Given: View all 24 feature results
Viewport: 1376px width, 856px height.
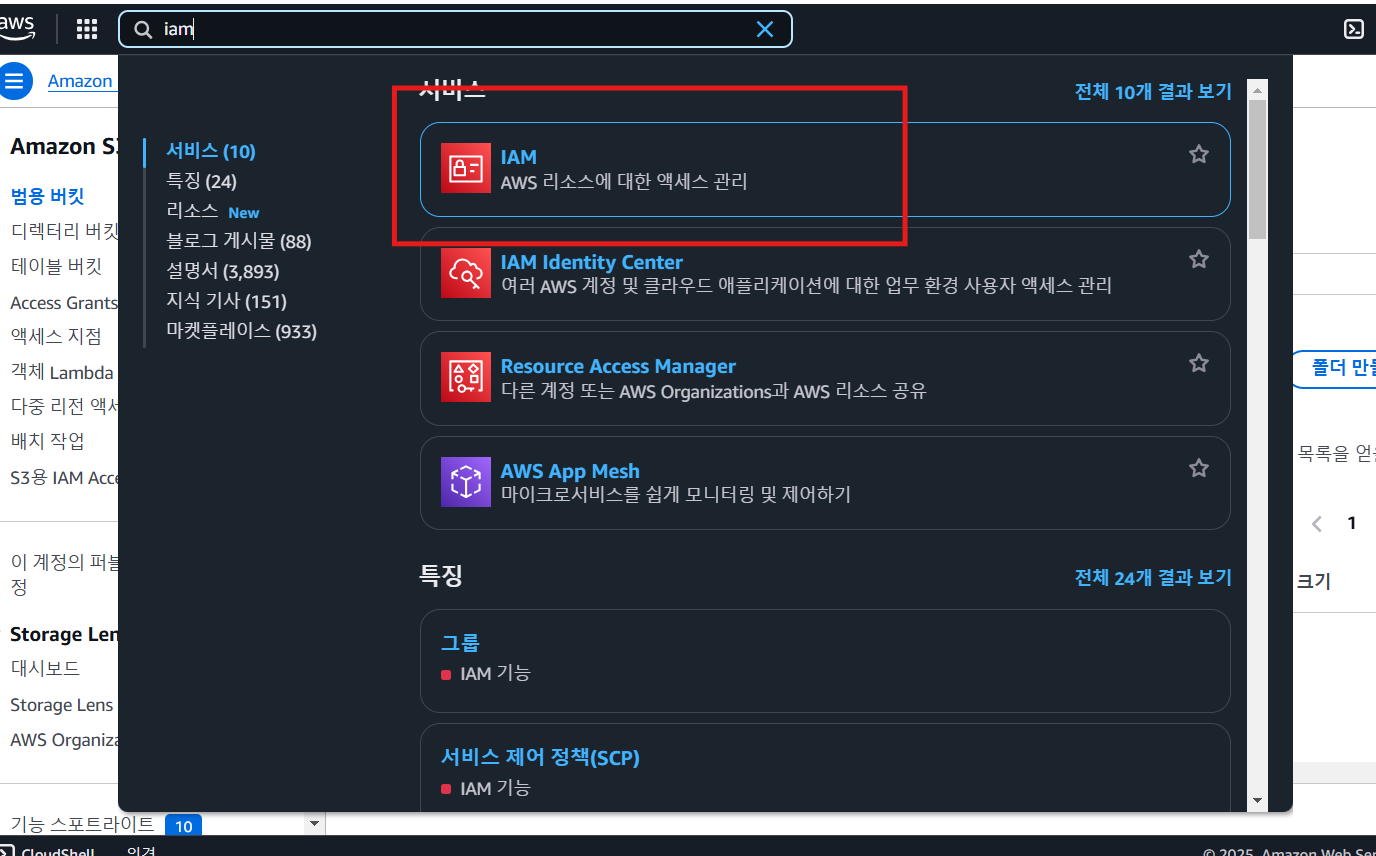Looking at the screenshot, I should [x=1153, y=577].
